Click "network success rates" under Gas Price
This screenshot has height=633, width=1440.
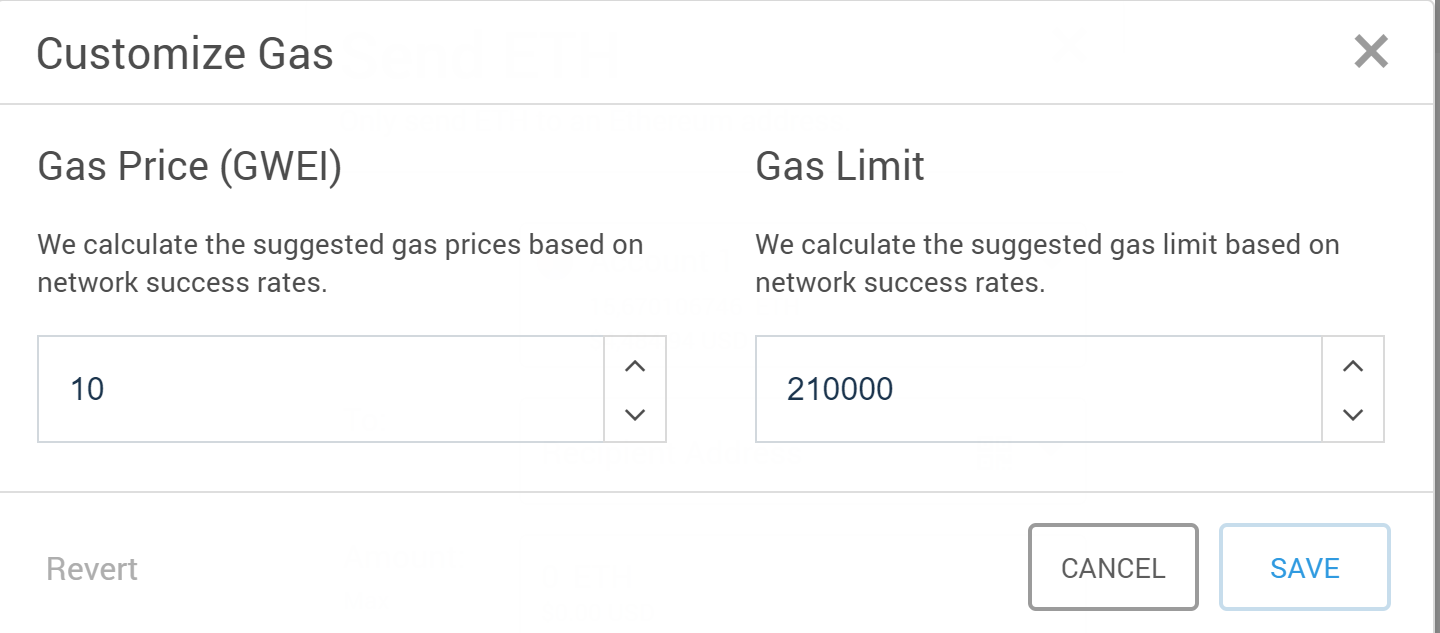(x=182, y=283)
